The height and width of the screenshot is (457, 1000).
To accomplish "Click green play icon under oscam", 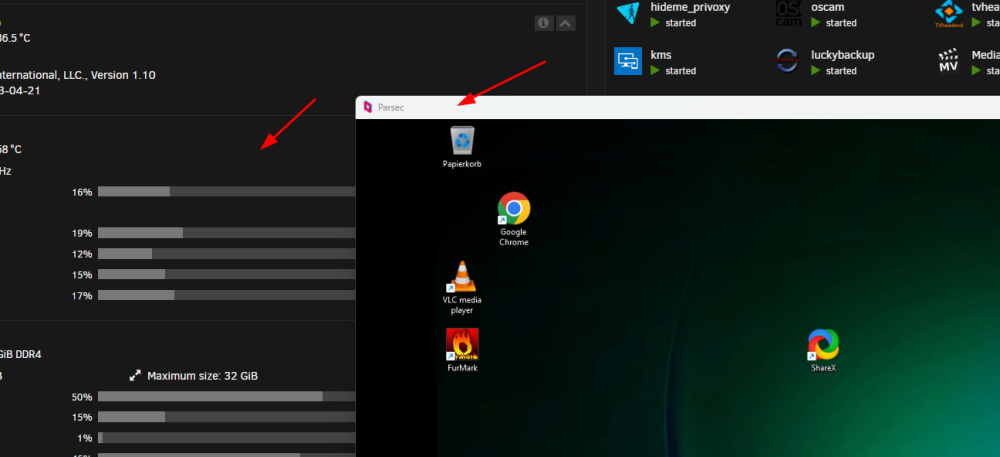I will coord(816,22).
